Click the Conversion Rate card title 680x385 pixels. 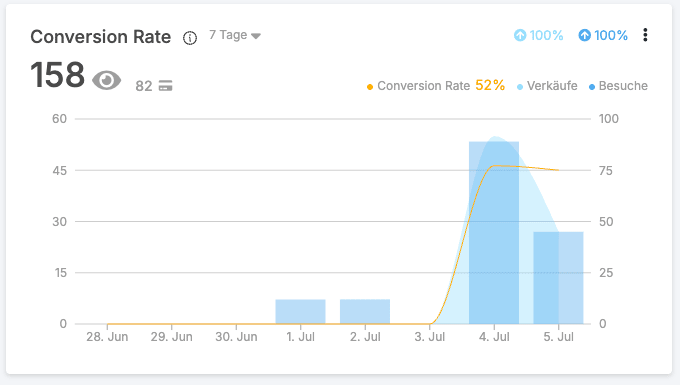click(x=101, y=37)
